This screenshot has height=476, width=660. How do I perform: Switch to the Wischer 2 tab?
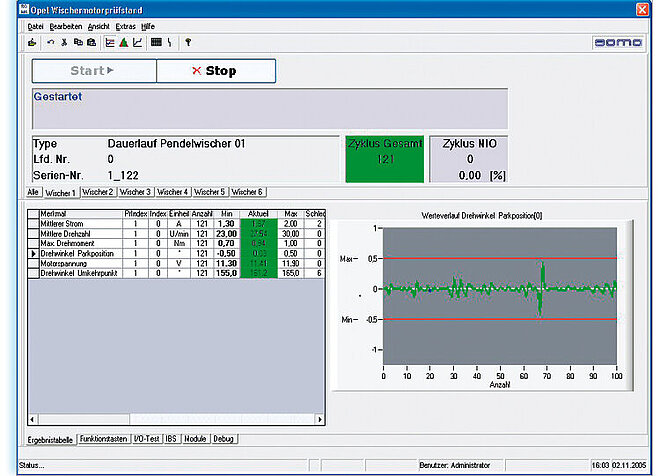98,192
